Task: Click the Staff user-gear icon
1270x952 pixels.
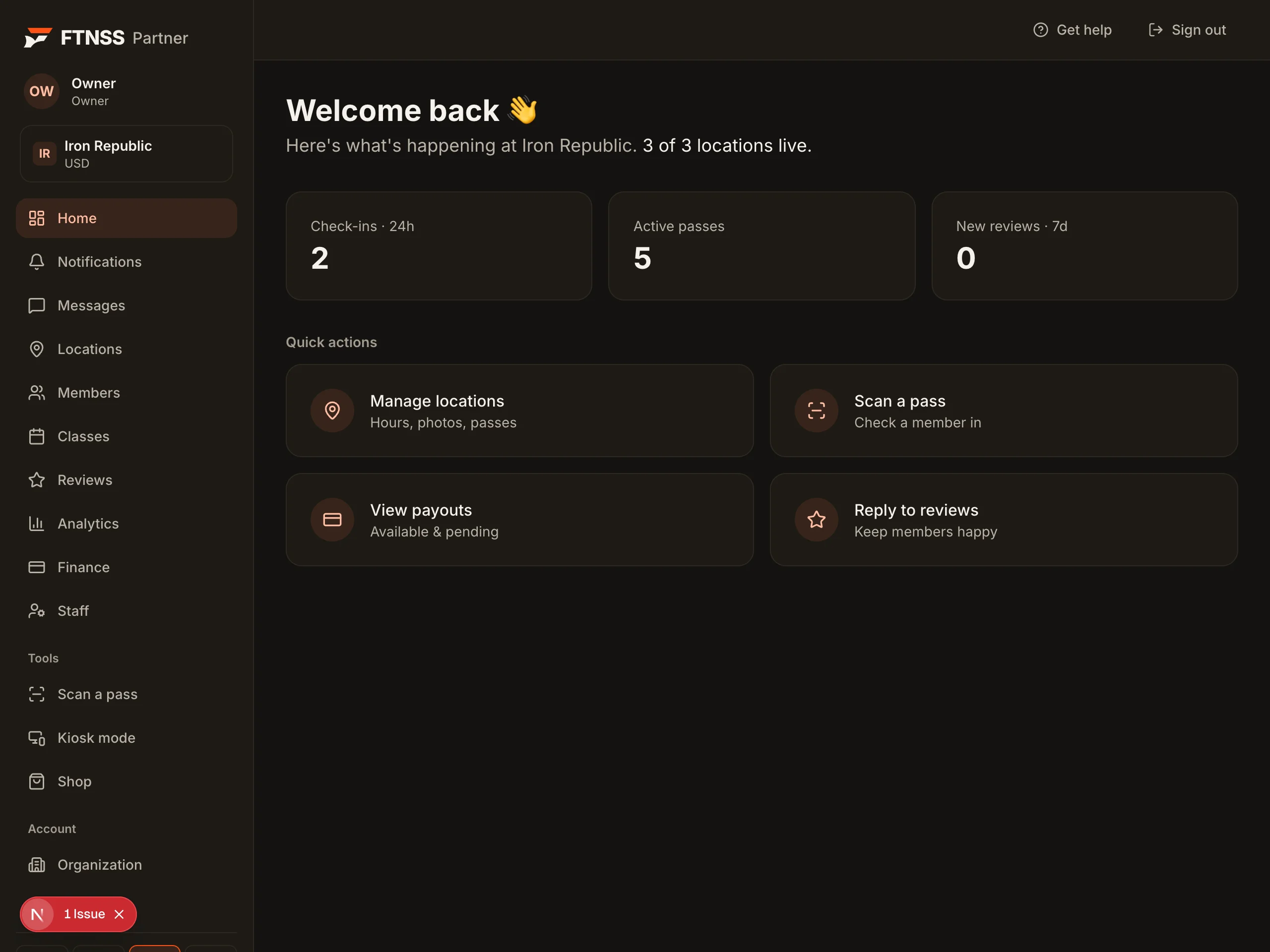Action: point(37,610)
